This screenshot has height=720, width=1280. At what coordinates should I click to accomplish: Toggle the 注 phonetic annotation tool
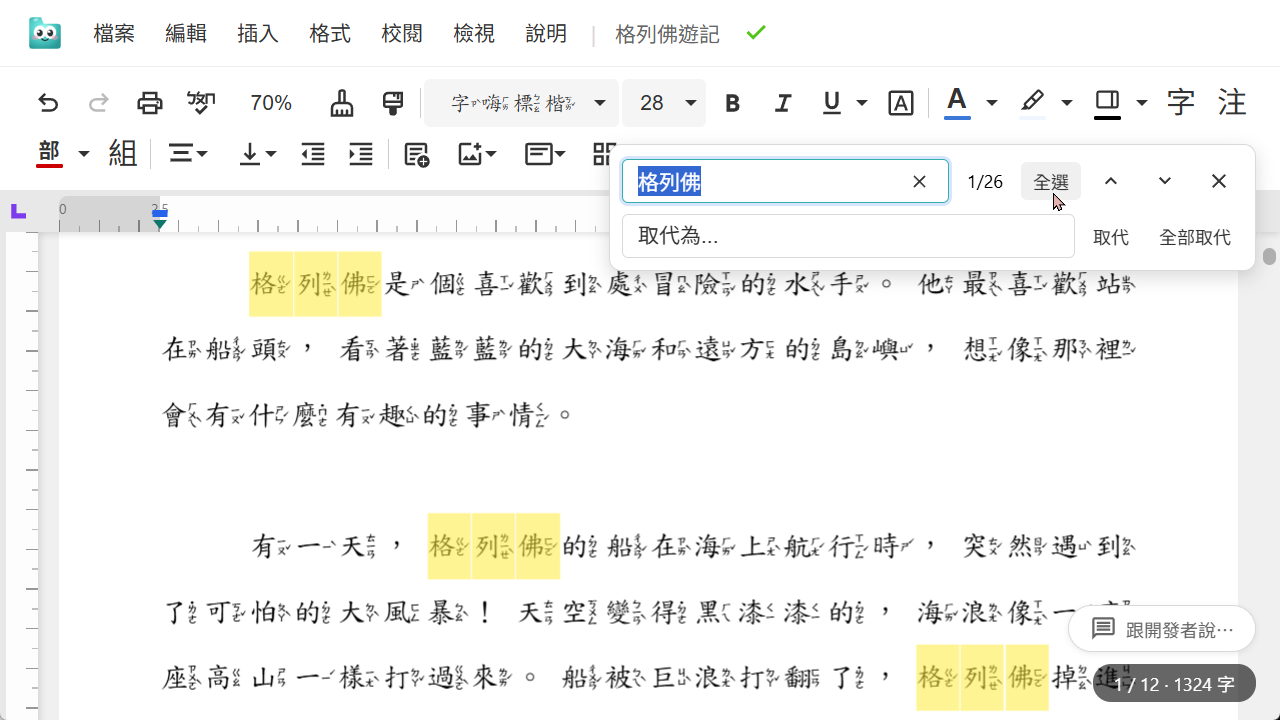coord(1232,103)
